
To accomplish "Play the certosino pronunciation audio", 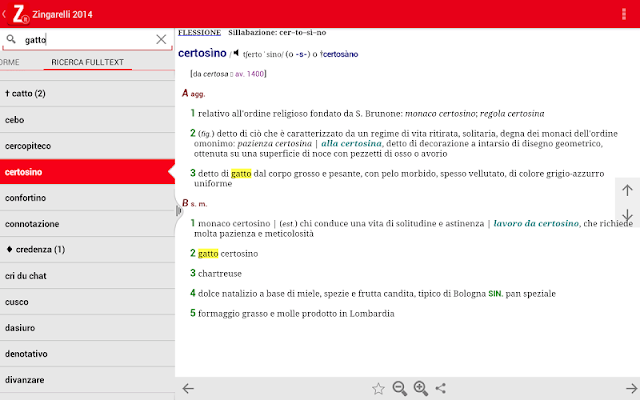I will point(236,53).
